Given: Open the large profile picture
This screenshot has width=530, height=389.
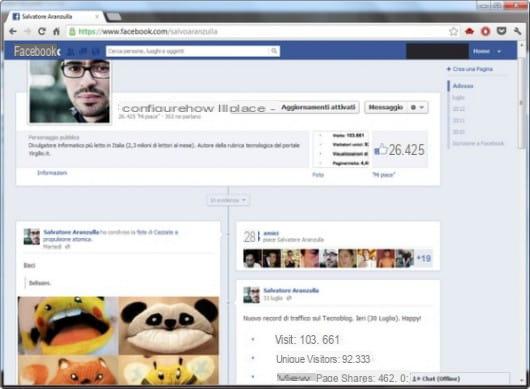Looking at the screenshot, I should [69, 91].
